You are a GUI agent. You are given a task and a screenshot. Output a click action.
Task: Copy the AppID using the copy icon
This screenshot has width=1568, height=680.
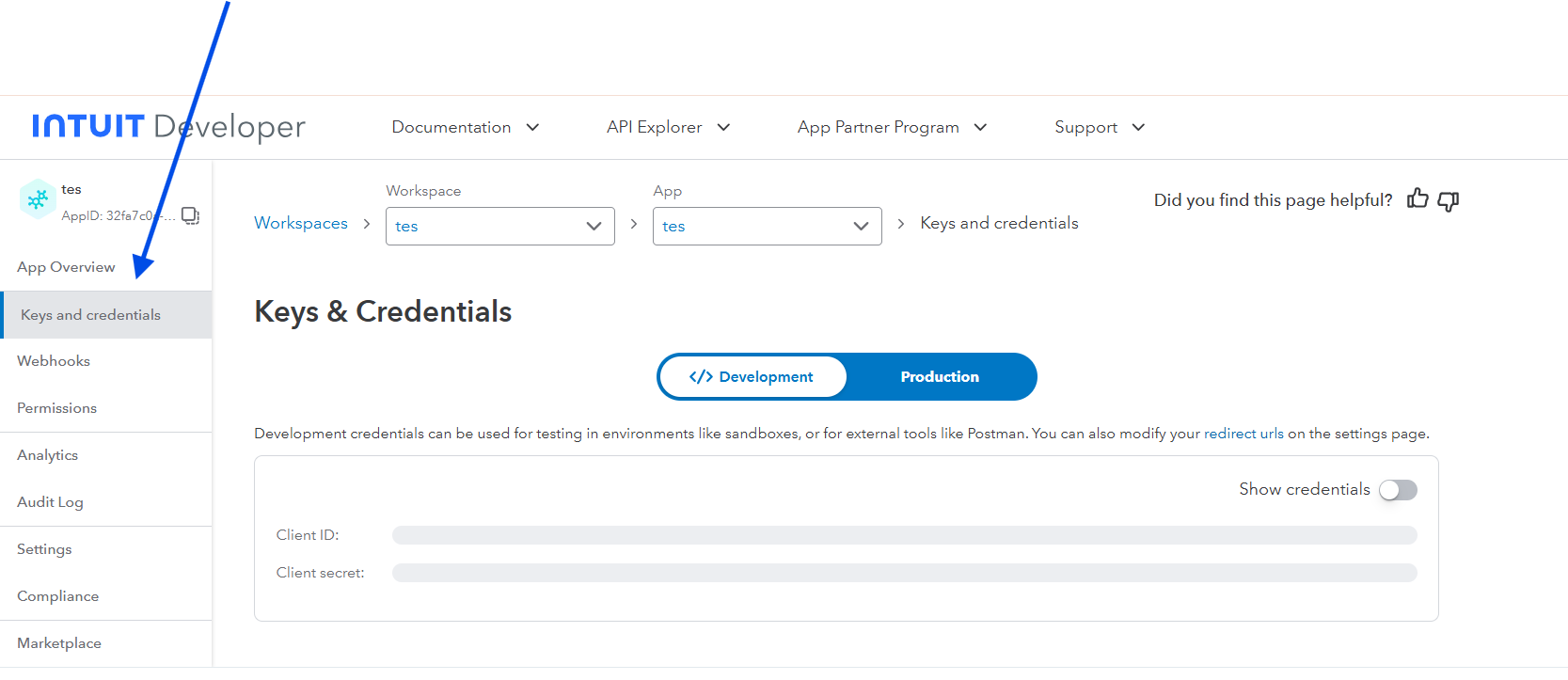190,215
